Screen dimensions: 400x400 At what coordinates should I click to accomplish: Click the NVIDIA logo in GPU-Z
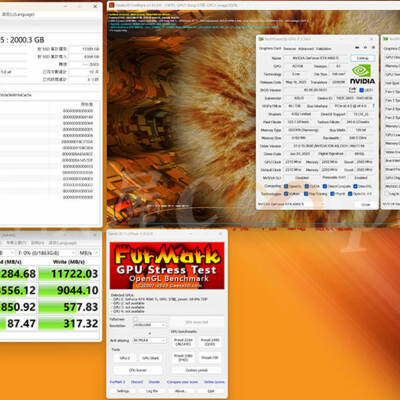(362, 74)
